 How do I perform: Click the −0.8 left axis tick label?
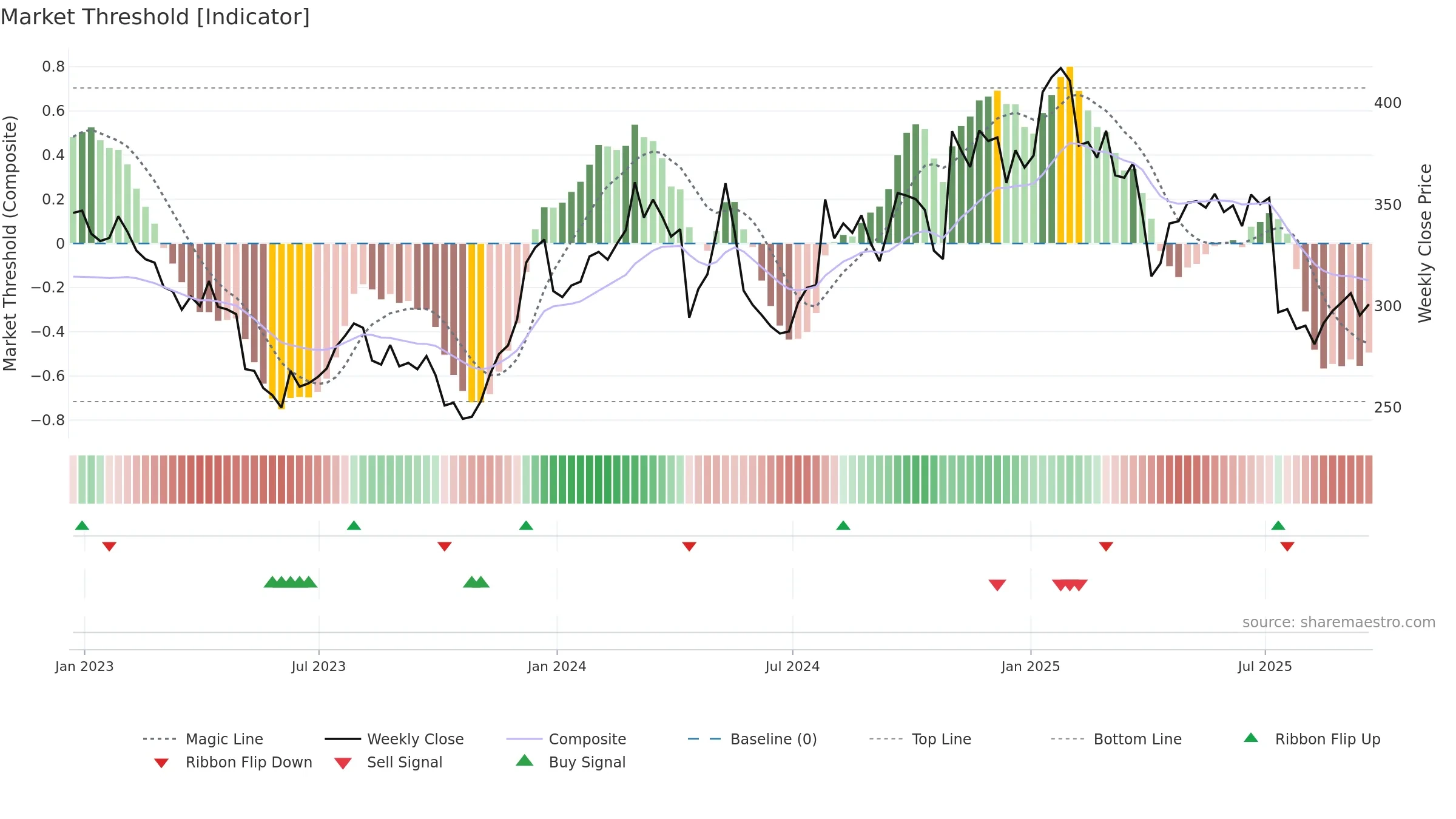(48, 420)
